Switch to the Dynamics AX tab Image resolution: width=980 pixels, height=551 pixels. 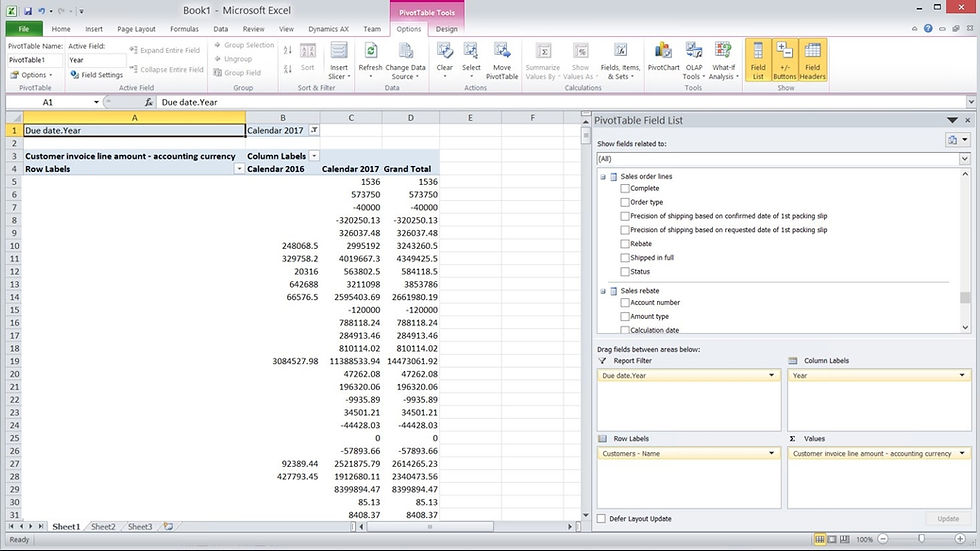[328, 29]
